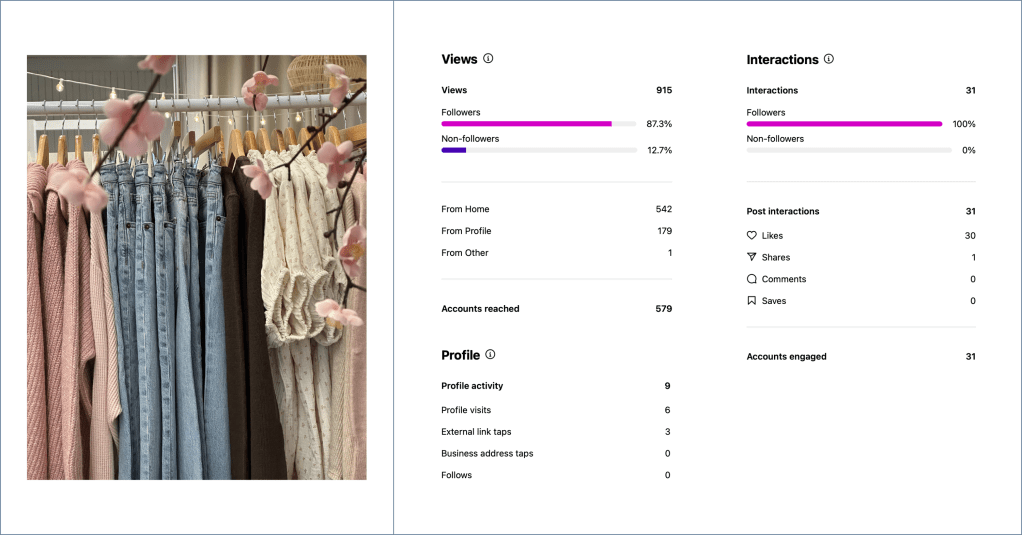Click the '31' accounts engaged value
The image size is (1022, 535).
pos(971,356)
